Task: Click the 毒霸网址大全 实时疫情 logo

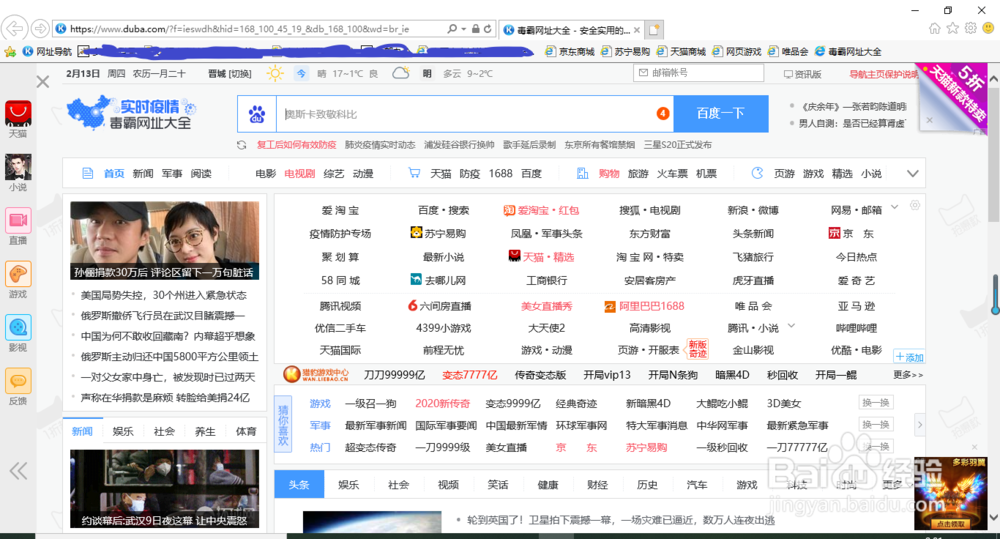Action: click(132, 114)
